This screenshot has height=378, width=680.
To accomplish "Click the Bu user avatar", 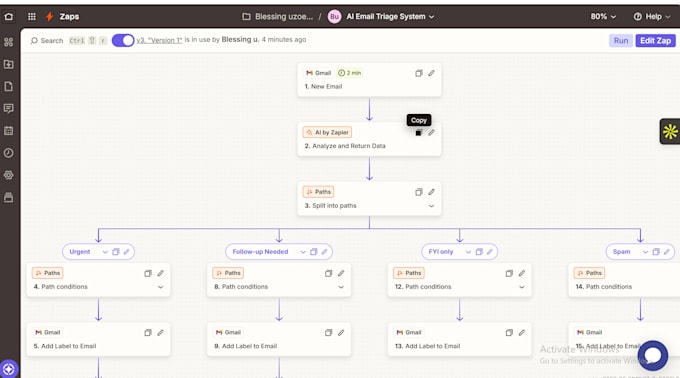I will [x=334, y=16].
